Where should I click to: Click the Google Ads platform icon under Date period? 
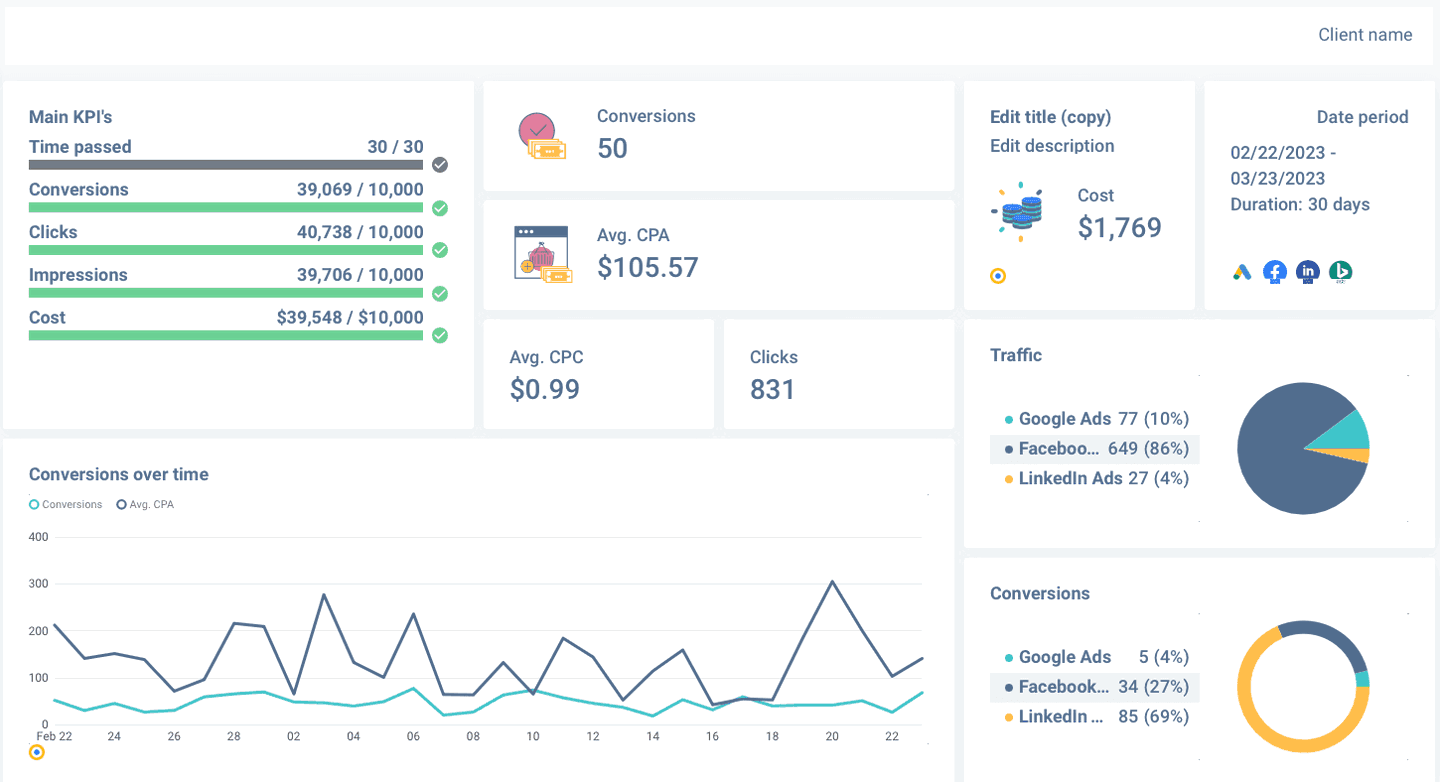pyautogui.click(x=1241, y=271)
